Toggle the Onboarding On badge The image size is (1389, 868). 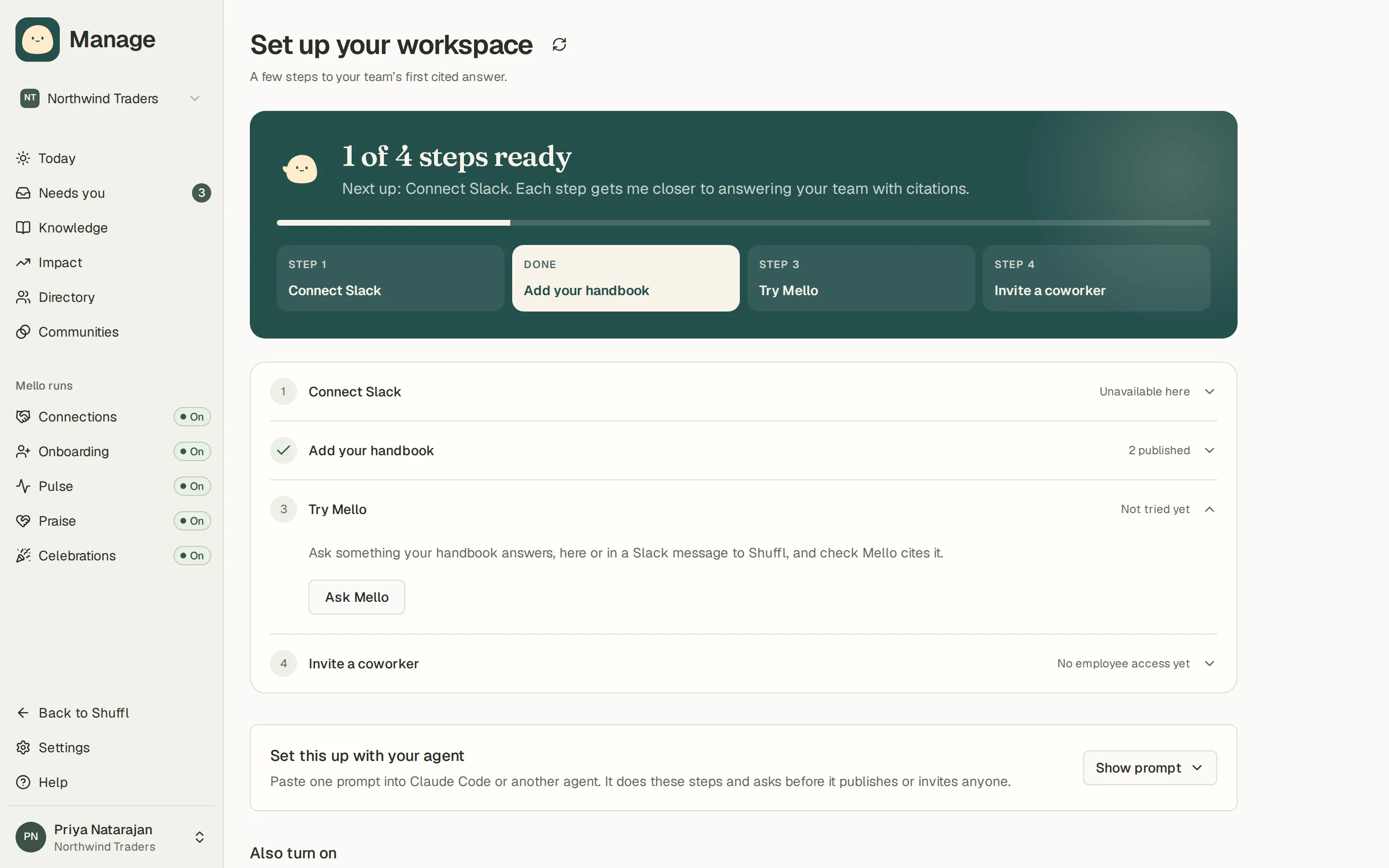192,452
